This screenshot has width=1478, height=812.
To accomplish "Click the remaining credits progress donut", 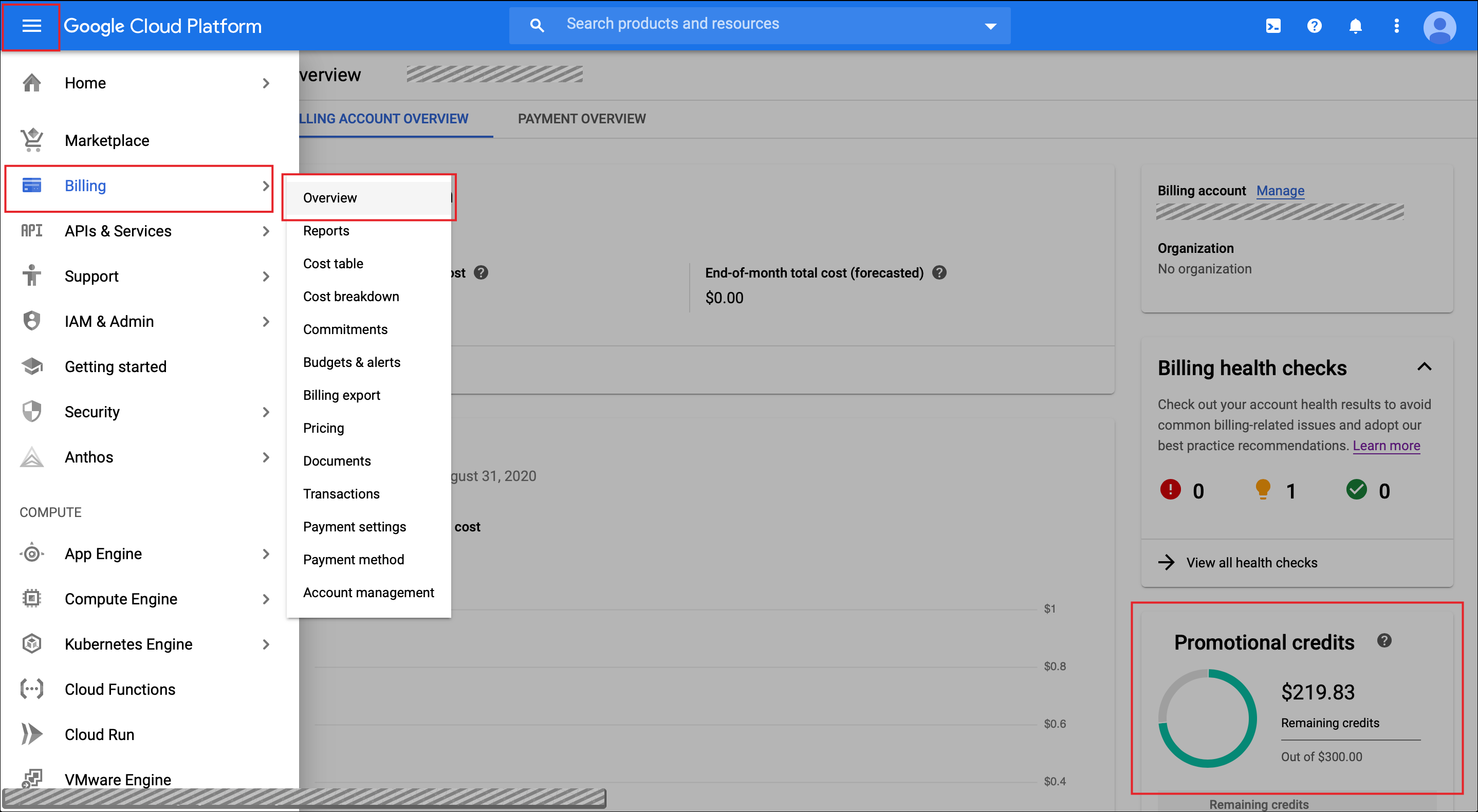I will pos(1207,717).
